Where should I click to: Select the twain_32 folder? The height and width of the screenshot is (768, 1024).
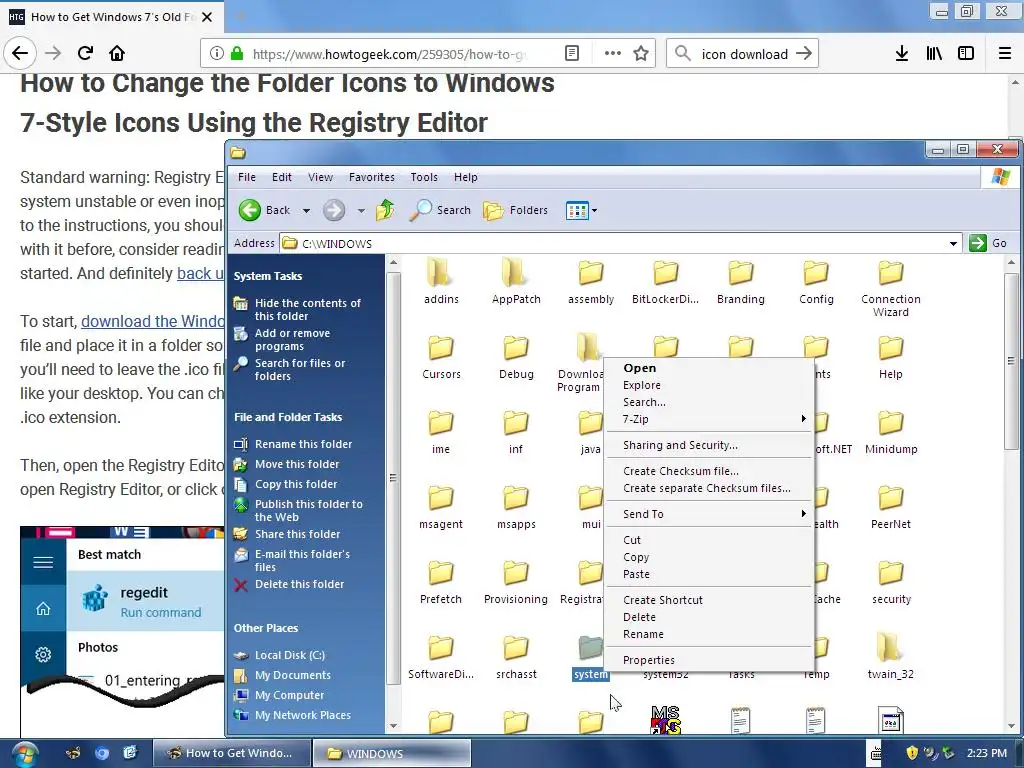tap(891, 657)
